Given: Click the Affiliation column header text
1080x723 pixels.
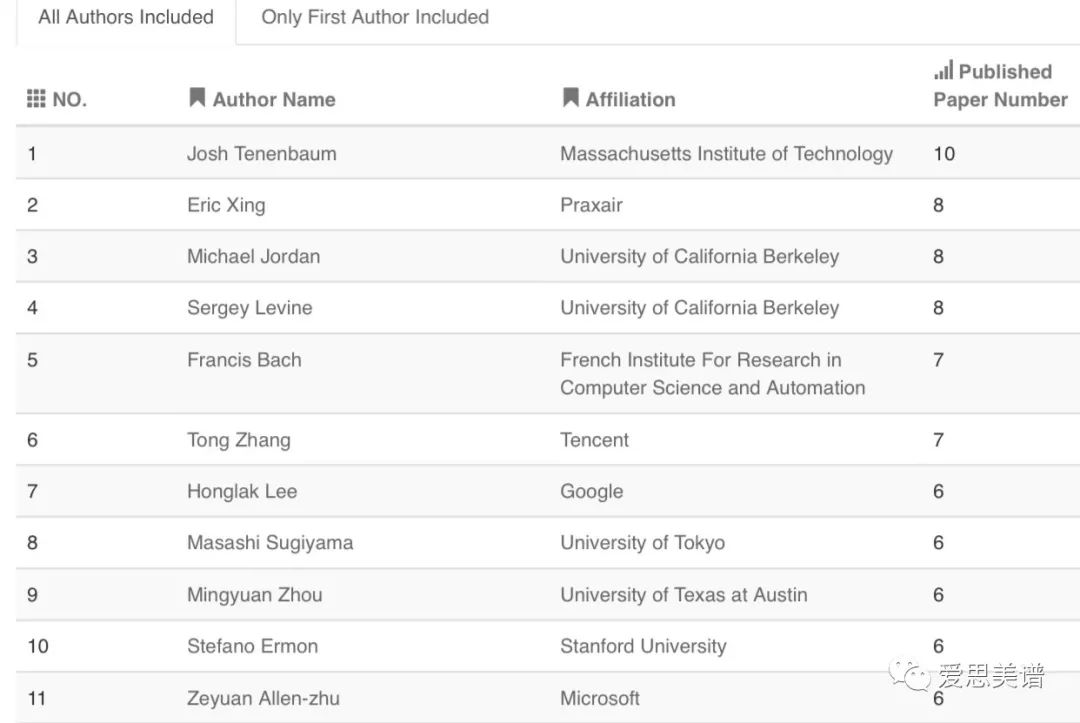Looking at the screenshot, I should pos(630,99).
